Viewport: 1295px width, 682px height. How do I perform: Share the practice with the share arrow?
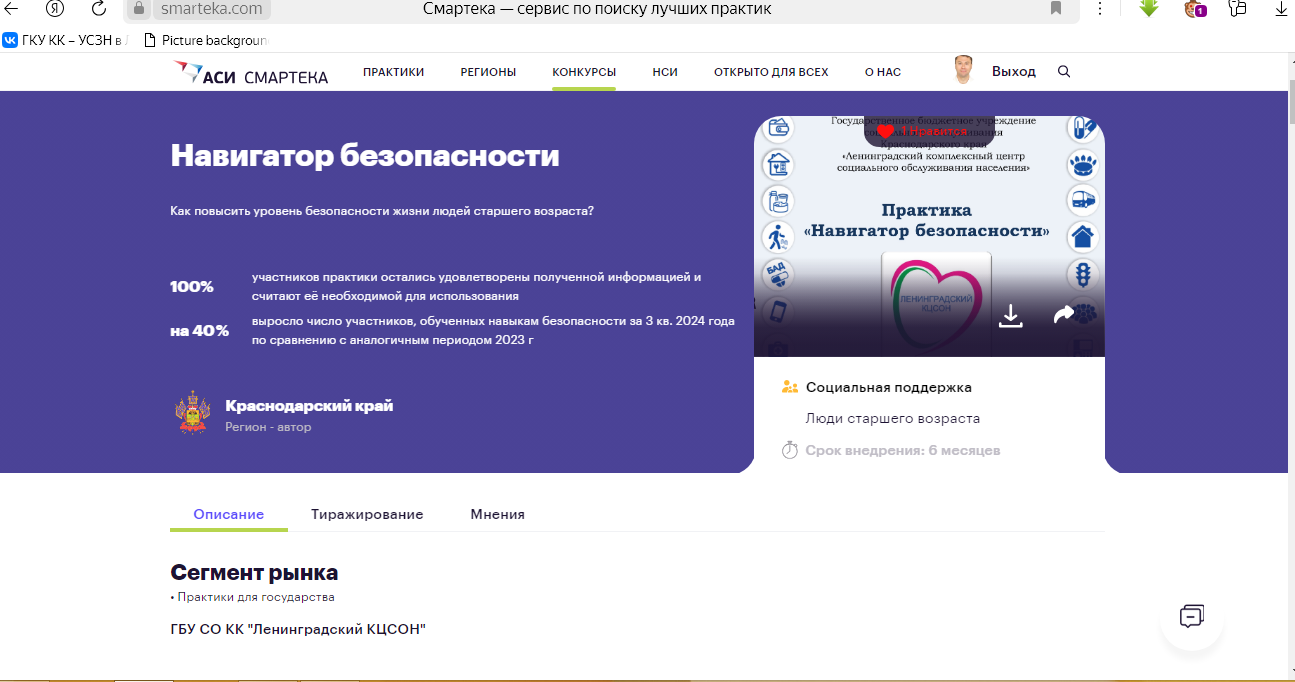click(x=1064, y=315)
